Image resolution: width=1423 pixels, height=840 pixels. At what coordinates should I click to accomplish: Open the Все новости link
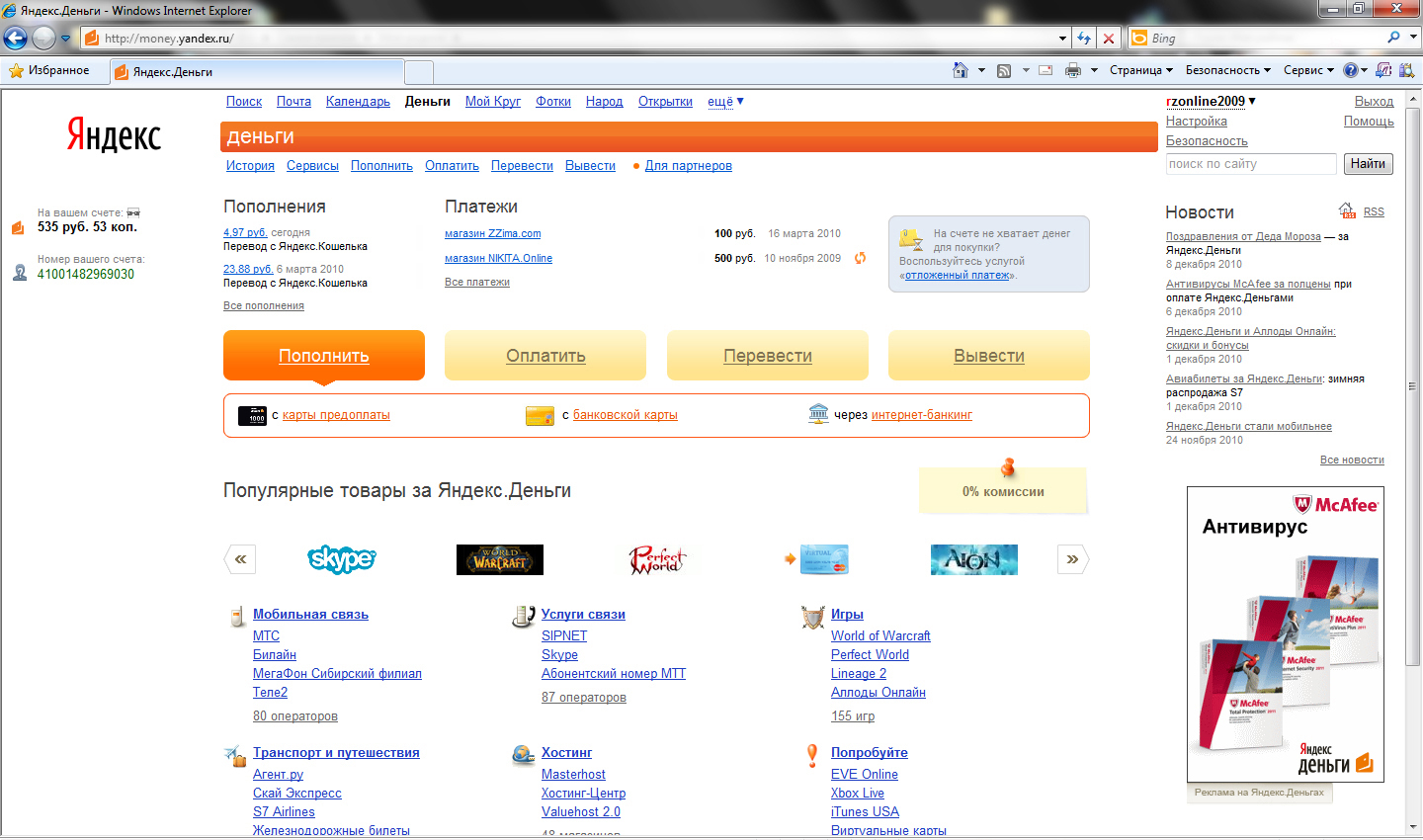click(1352, 461)
